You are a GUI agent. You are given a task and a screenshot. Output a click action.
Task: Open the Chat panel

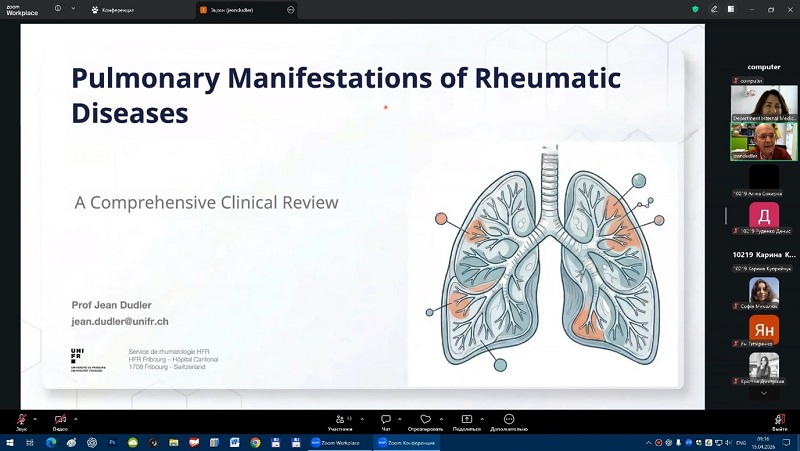386,419
